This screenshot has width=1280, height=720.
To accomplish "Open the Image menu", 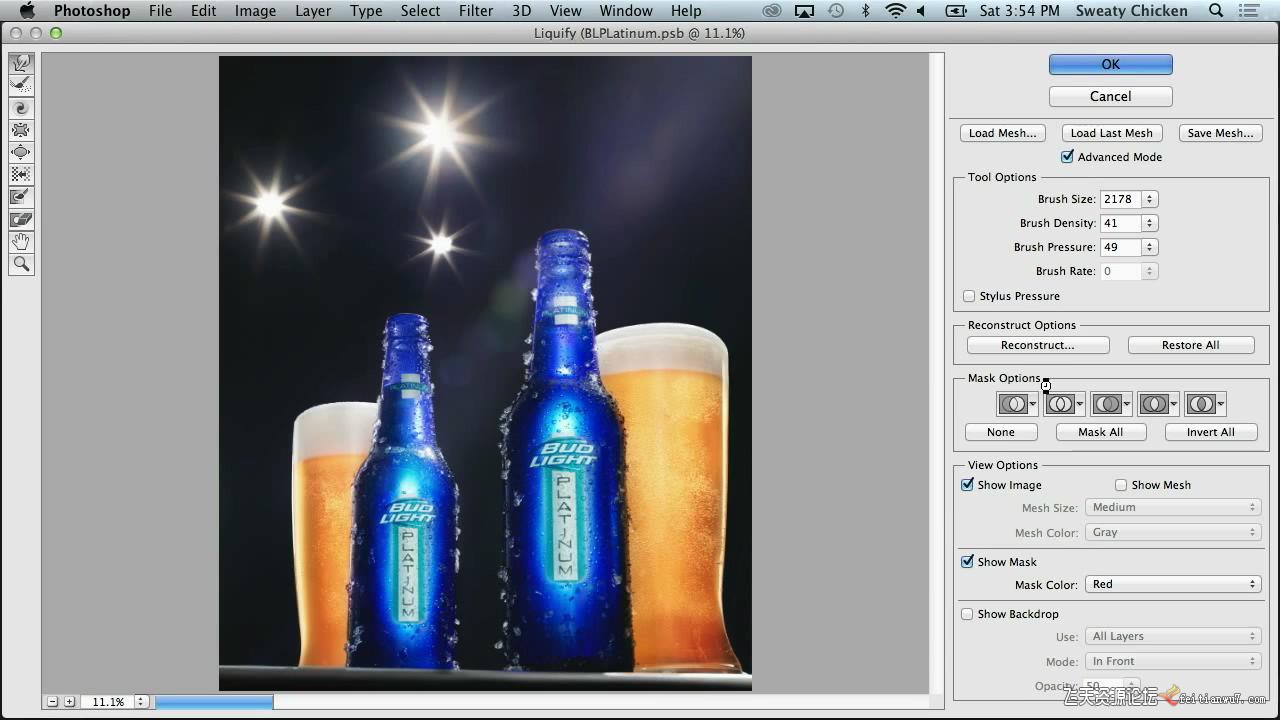I will [255, 11].
